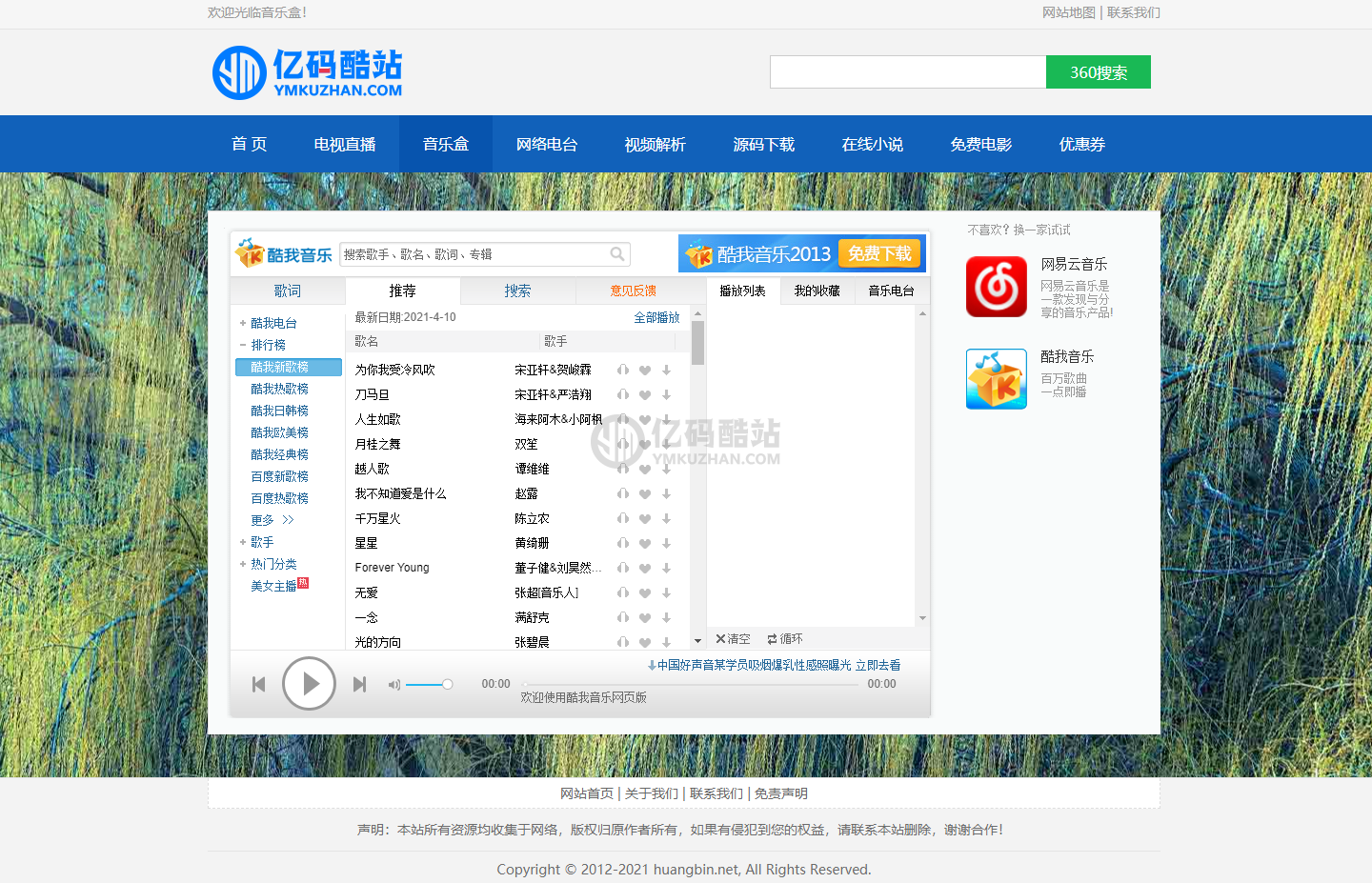Click the magnifier search icon in Kuwo player

[617, 254]
